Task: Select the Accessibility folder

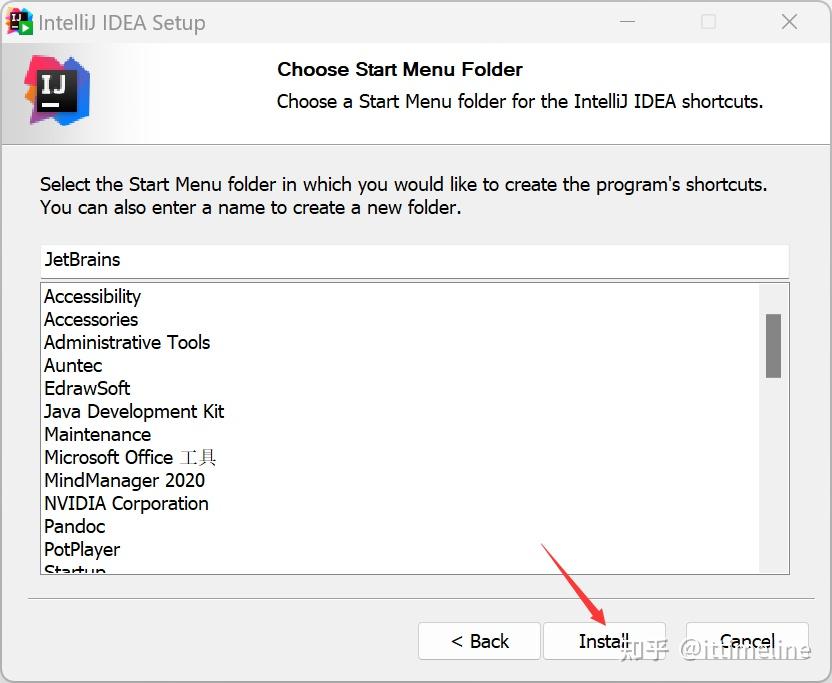Action: 93,297
